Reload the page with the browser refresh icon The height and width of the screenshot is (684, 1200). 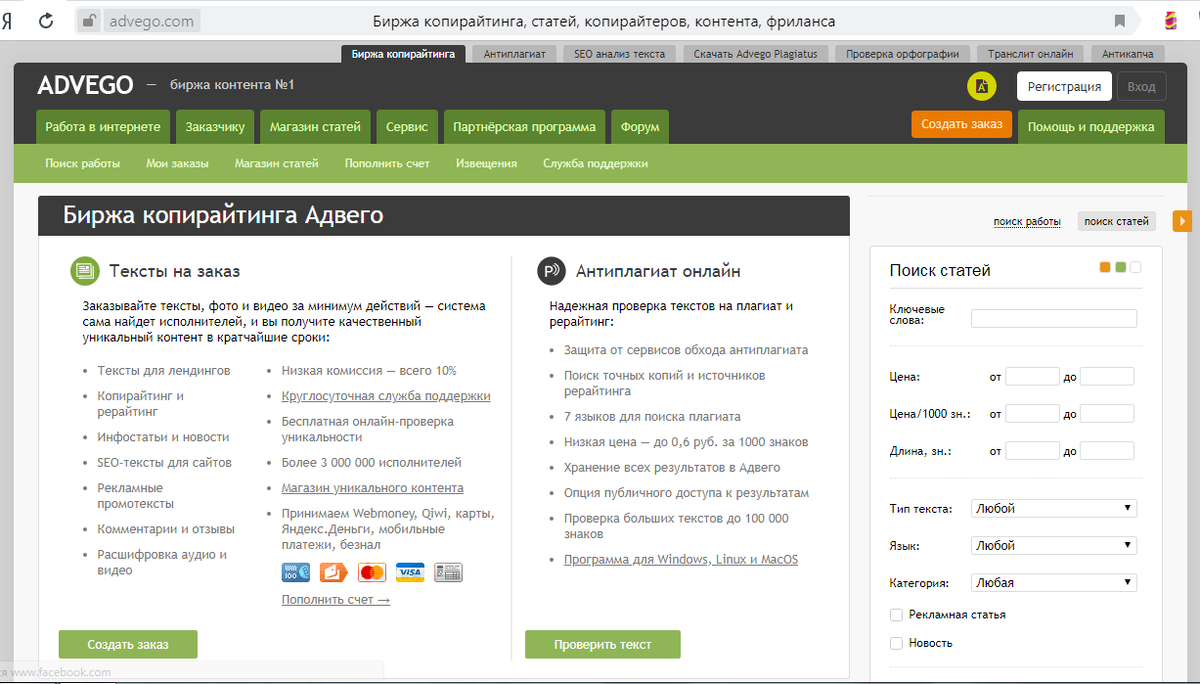[46, 20]
